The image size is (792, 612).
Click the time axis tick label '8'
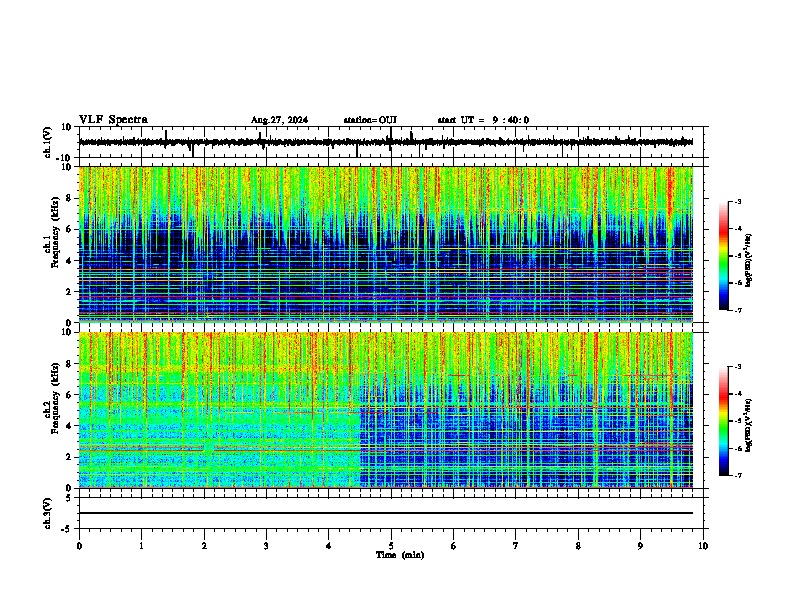coord(578,546)
